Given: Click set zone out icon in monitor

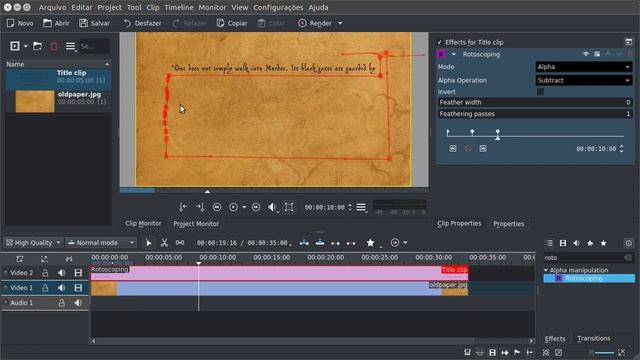Looking at the screenshot, I should pyautogui.click(x=200, y=207).
